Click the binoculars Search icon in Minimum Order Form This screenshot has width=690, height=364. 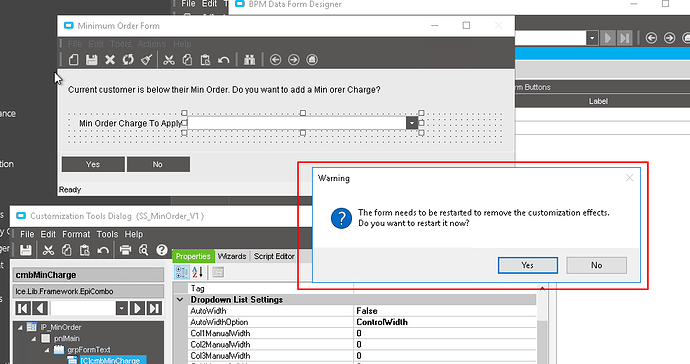click(250, 59)
